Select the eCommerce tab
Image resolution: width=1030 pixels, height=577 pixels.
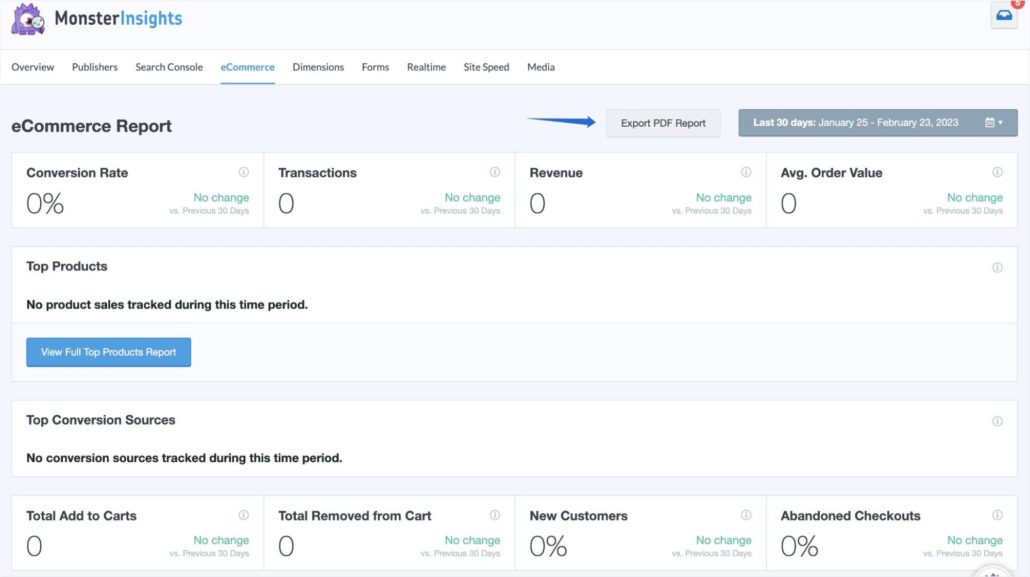248,67
